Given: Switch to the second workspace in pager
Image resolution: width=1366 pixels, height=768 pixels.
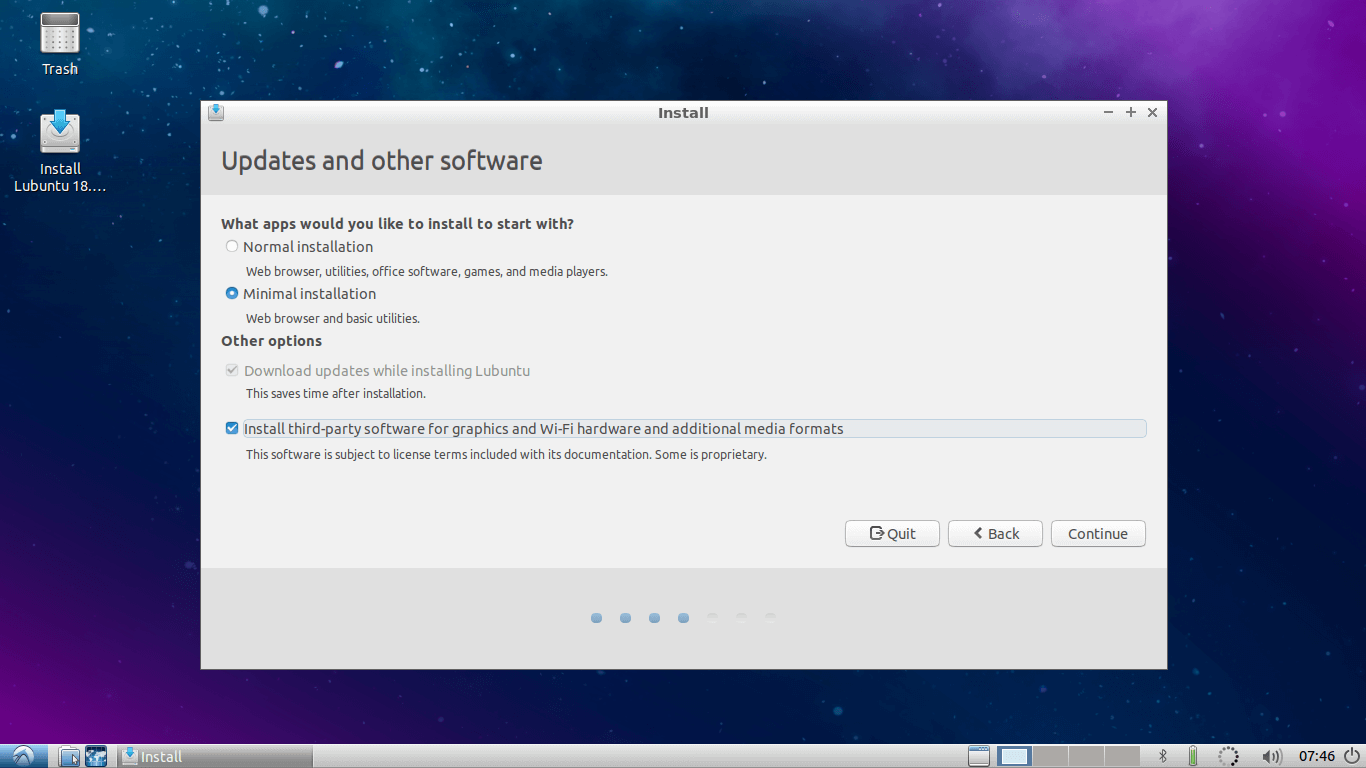Looking at the screenshot, I should click(1050, 756).
